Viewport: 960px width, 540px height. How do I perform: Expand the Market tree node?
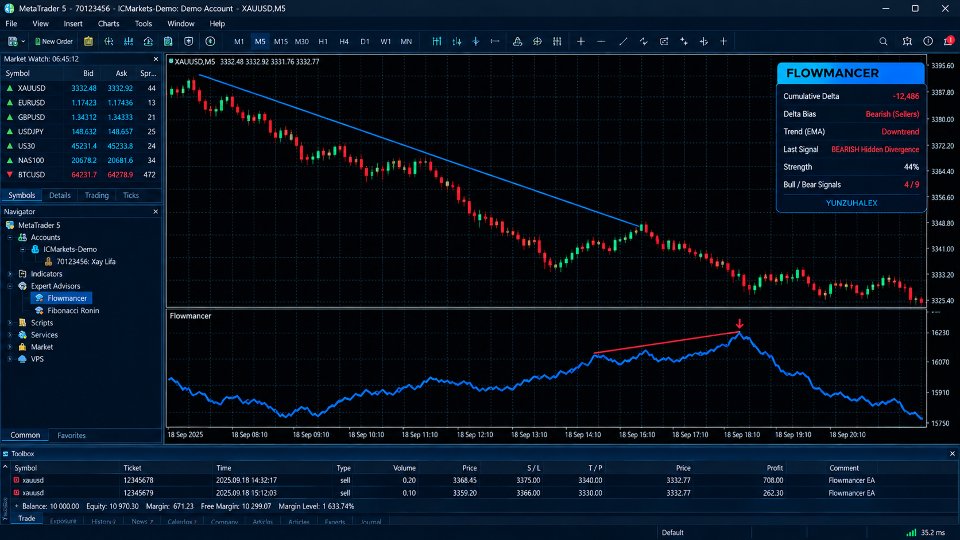[10, 347]
